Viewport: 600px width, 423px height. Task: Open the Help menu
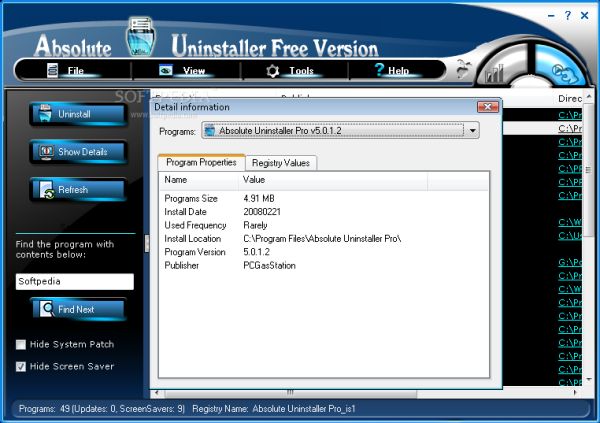click(398, 71)
